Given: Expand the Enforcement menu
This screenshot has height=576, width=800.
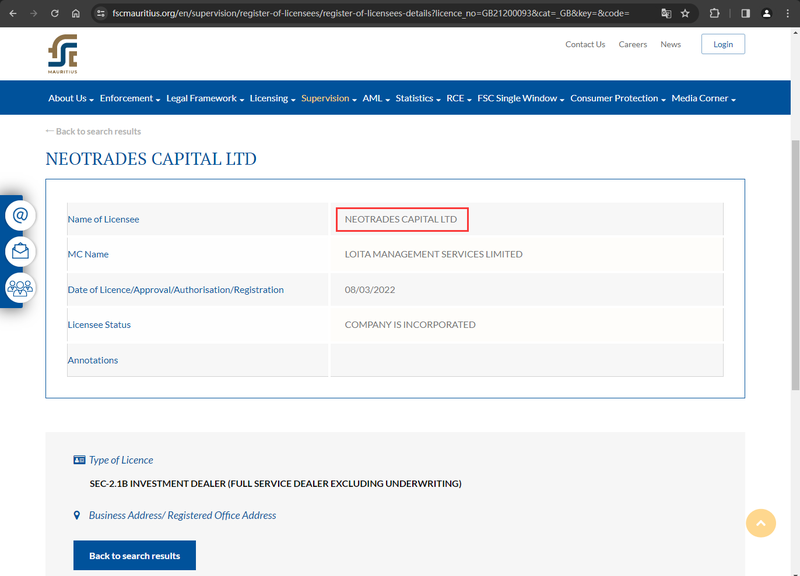Looking at the screenshot, I should pyautogui.click(x=130, y=98).
